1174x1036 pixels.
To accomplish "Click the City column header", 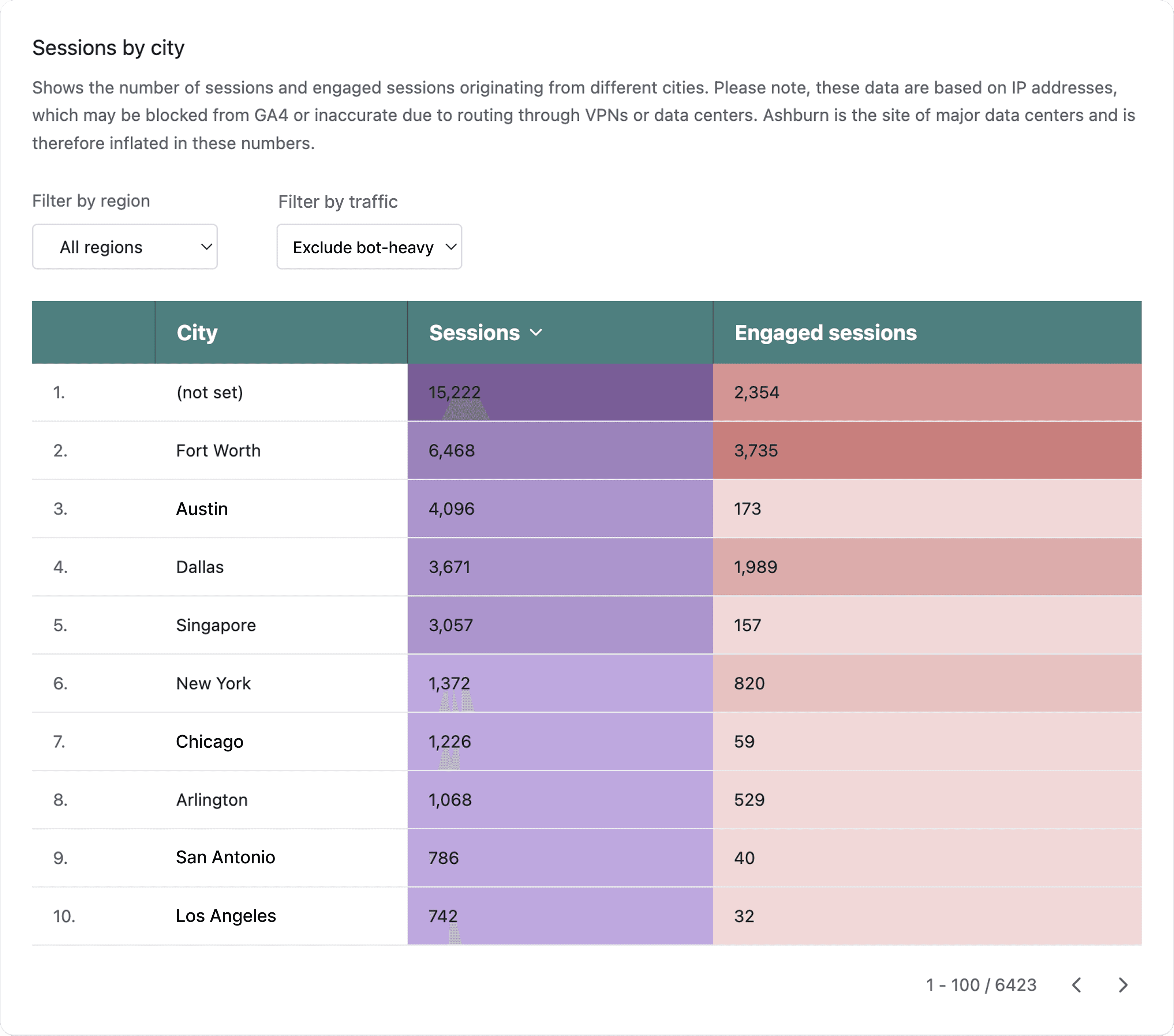I will pos(197,333).
